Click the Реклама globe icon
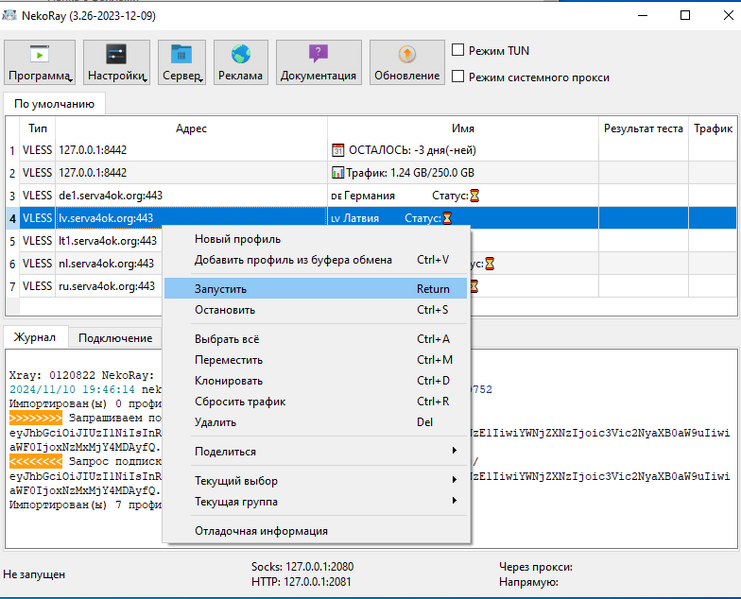The width and height of the screenshot is (741, 599). click(240, 54)
